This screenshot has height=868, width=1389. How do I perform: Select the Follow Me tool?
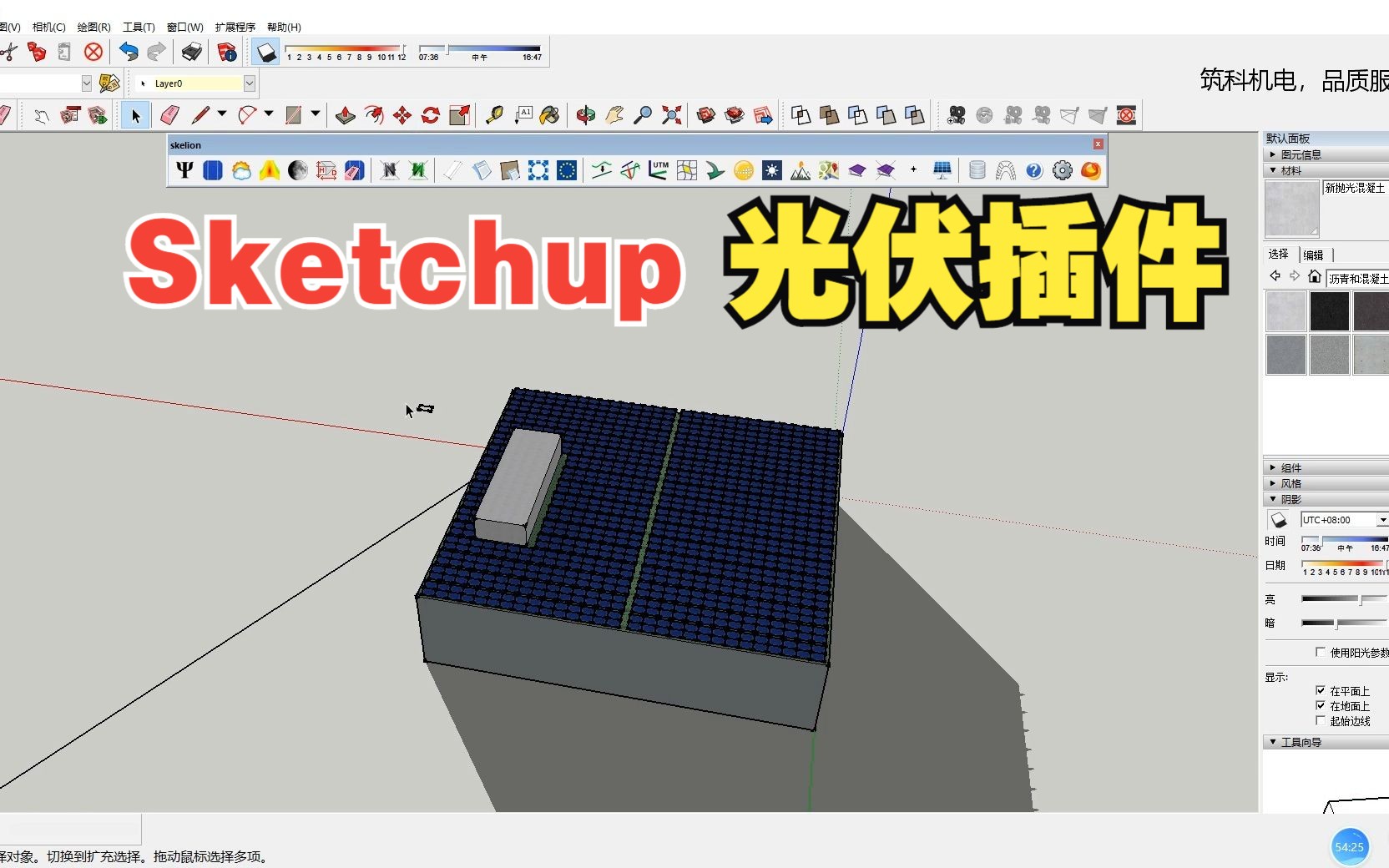coord(374,115)
